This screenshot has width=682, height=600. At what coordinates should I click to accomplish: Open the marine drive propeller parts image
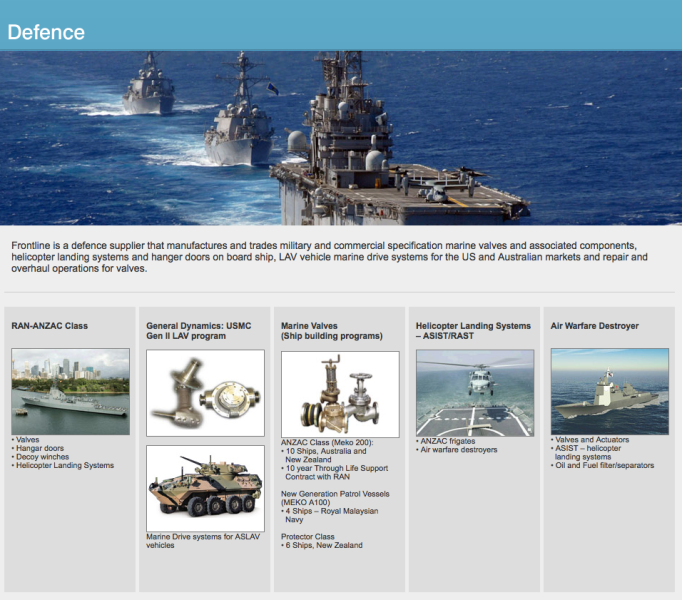click(x=205, y=392)
